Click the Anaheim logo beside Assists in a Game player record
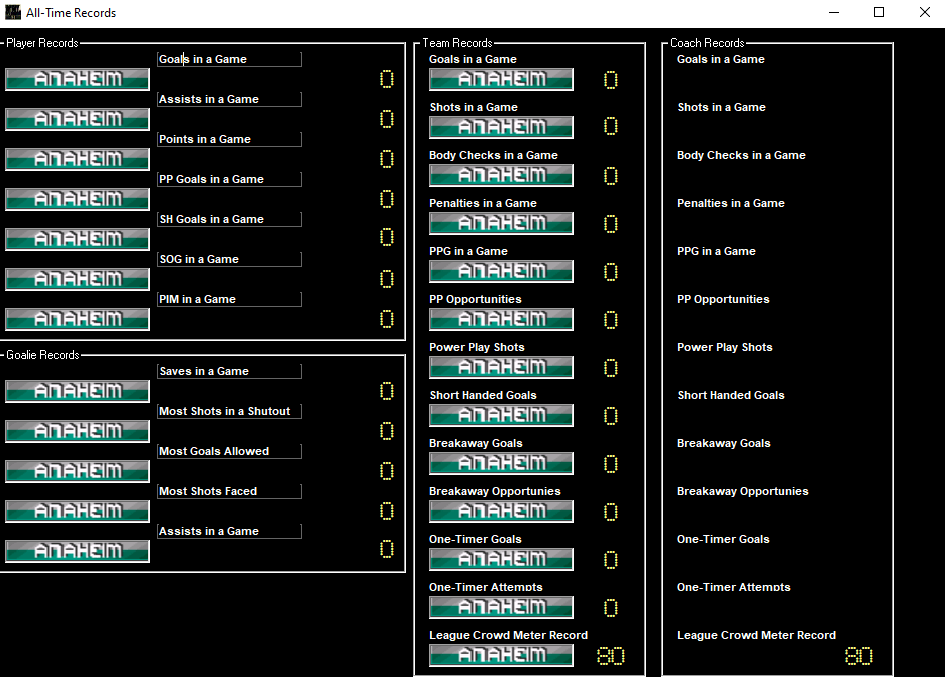The height and width of the screenshot is (677, 945). coord(77,119)
